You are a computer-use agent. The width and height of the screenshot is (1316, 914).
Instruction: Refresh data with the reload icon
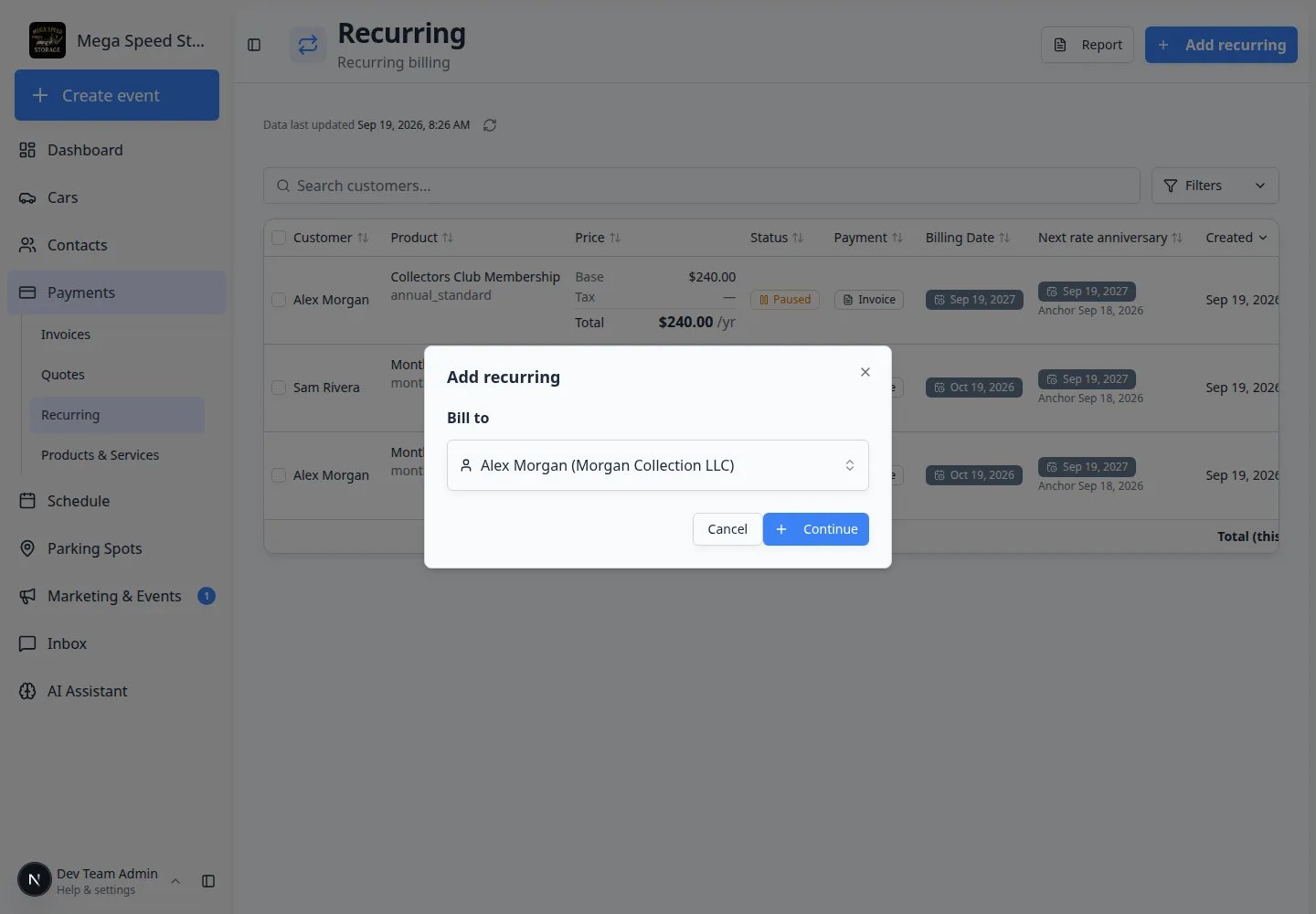click(x=490, y=125)
